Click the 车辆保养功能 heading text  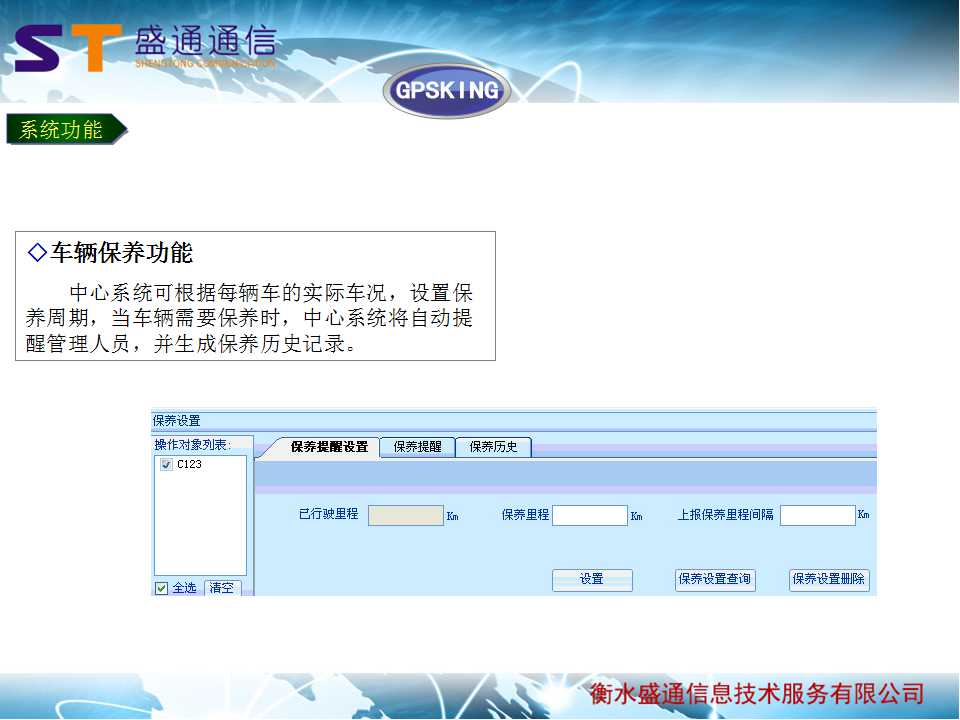122,253
